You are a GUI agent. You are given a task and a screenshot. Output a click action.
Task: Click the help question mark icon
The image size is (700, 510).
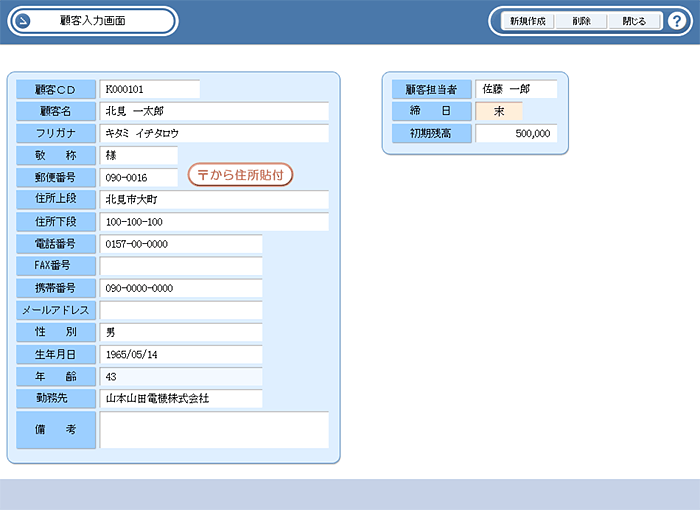pyautogui.click(x=676, y=21)
